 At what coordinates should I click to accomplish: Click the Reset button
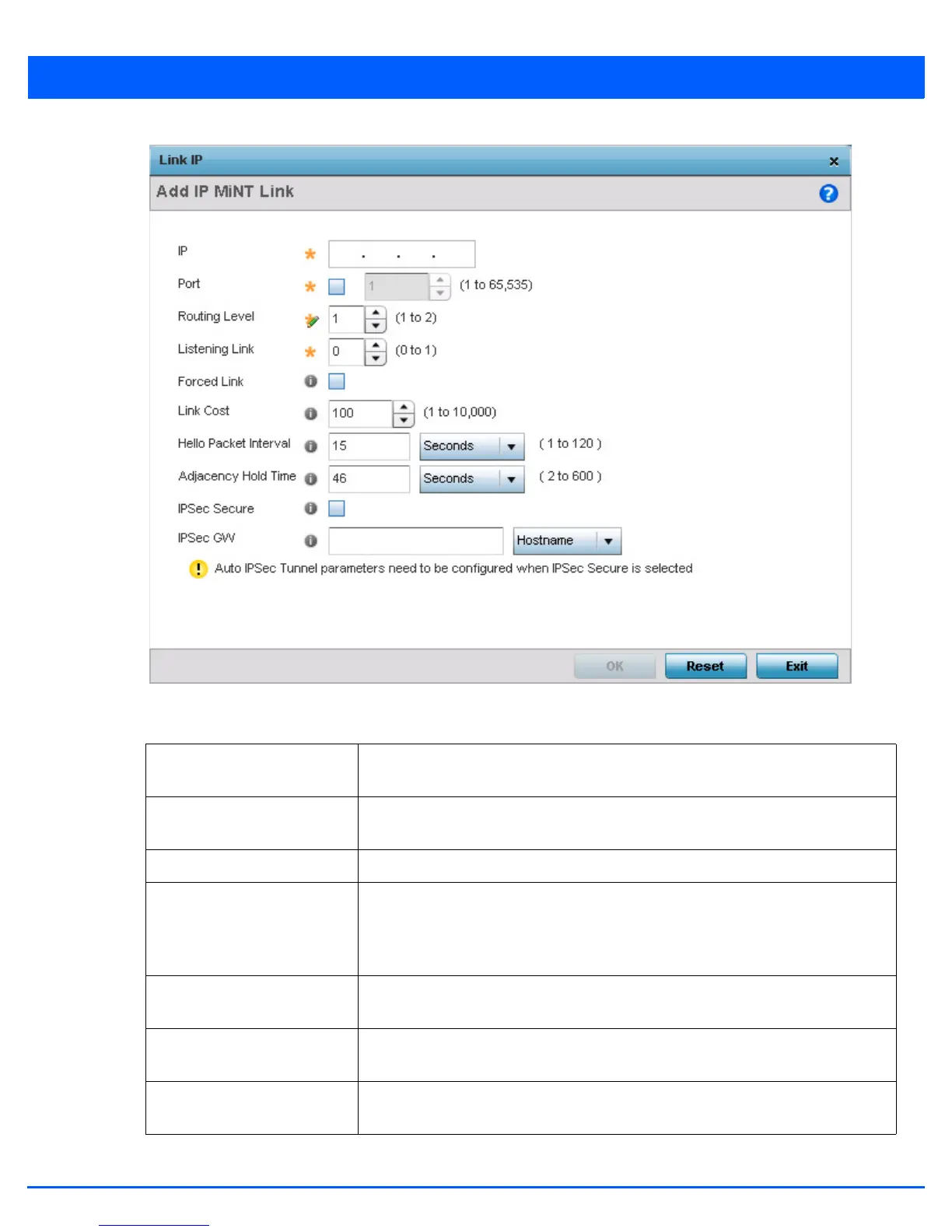(705, 667)
